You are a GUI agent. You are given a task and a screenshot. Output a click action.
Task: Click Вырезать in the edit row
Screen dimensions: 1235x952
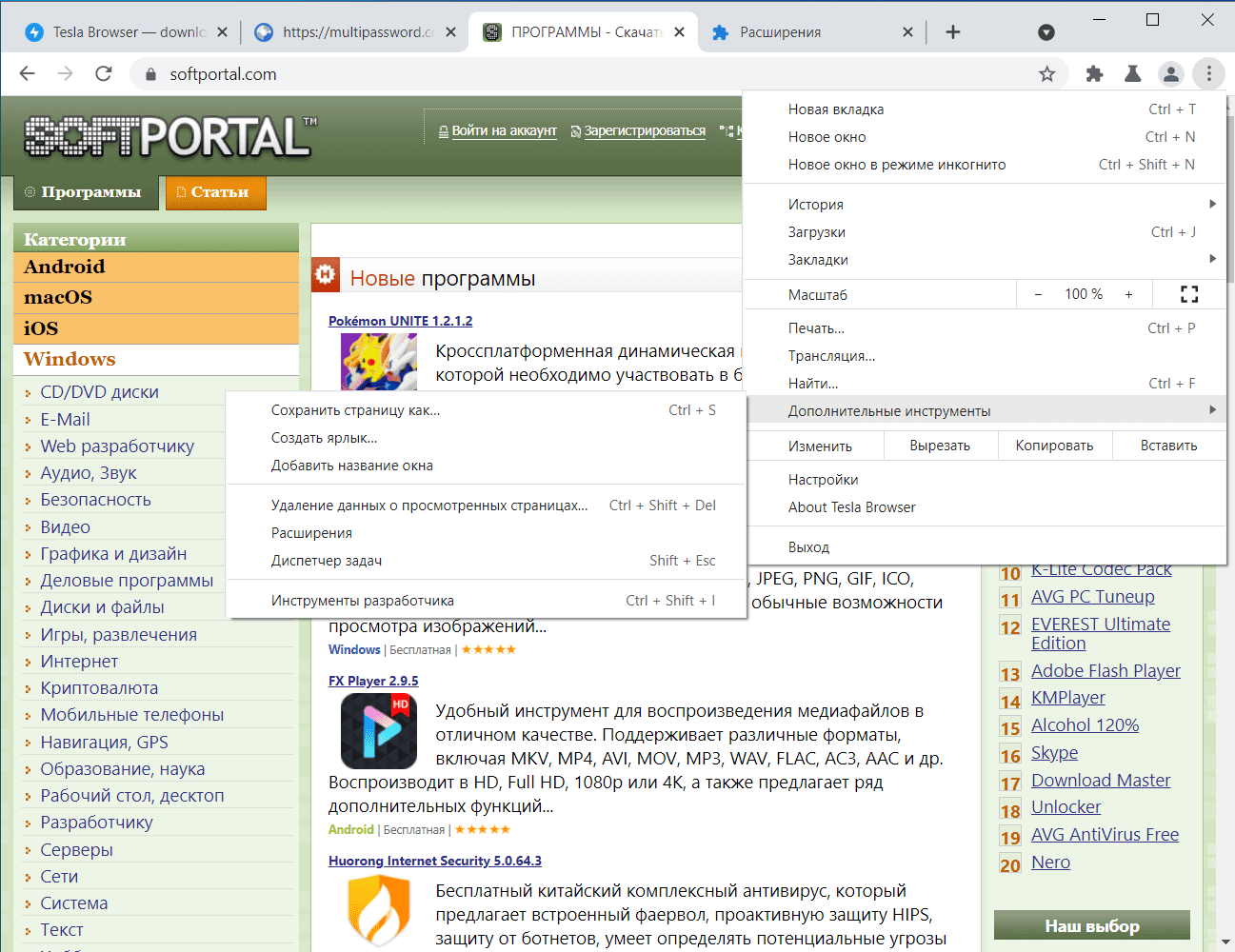pyautogui.click(x=940, y=446)
